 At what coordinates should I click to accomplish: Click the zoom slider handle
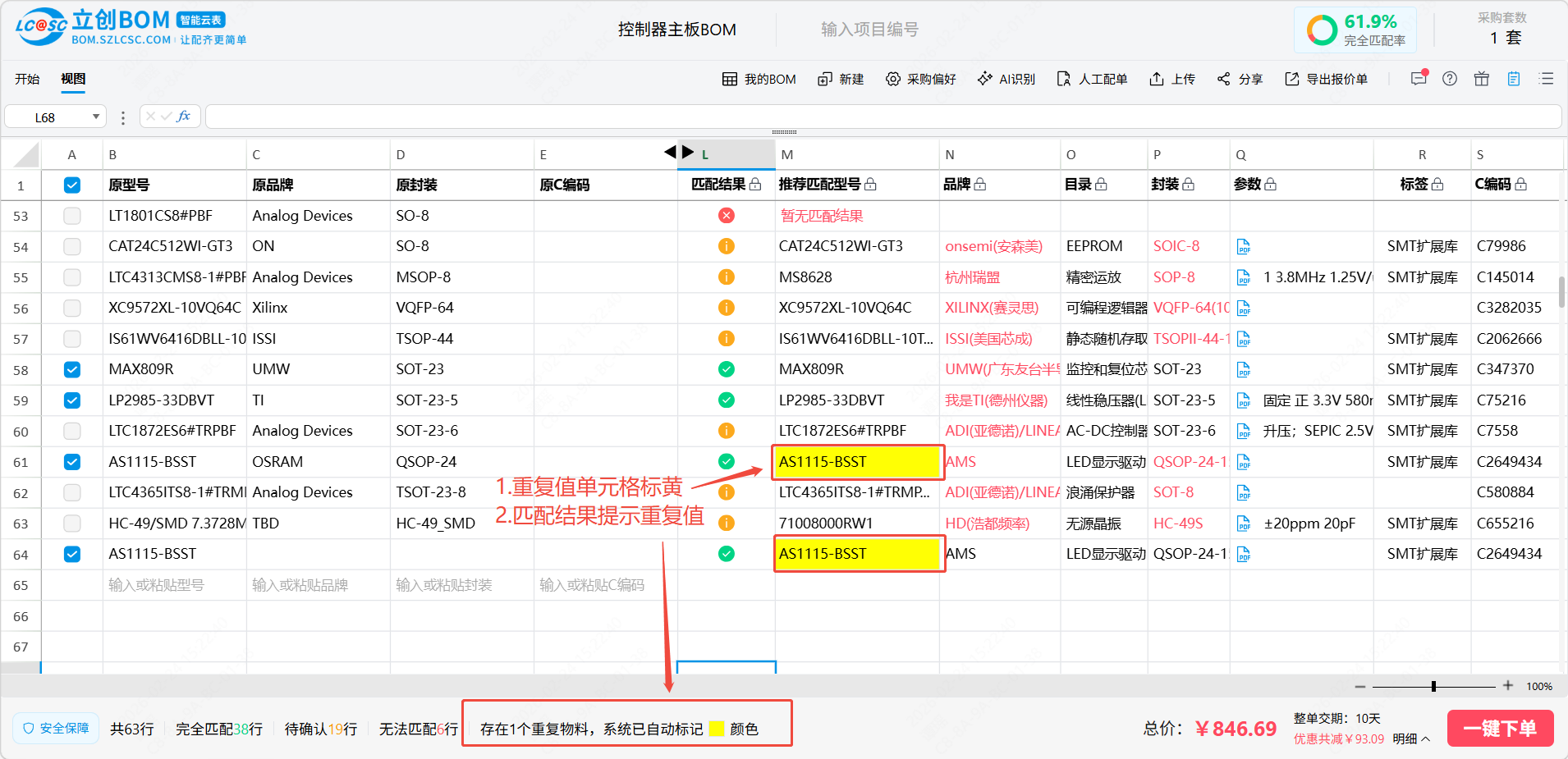pyautogui.click(x=1433, y=686)
